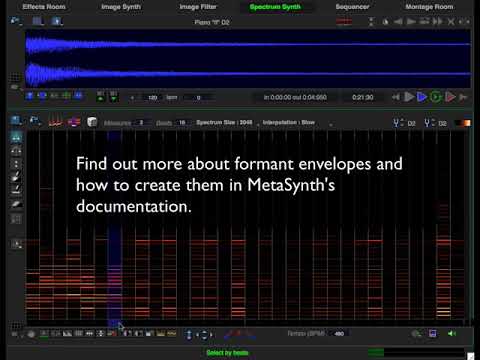Click the 3D cube render icon
The width and height of the screenshot is (480, 360).
pos(92,122)
